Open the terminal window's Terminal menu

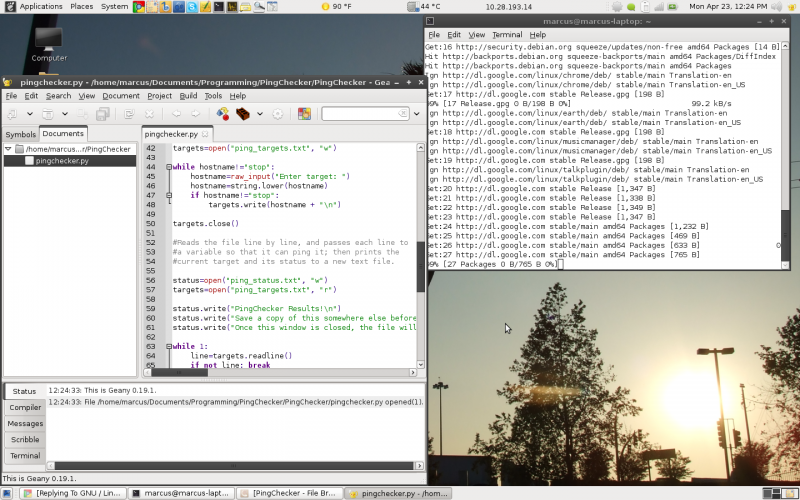pos(507,35)
